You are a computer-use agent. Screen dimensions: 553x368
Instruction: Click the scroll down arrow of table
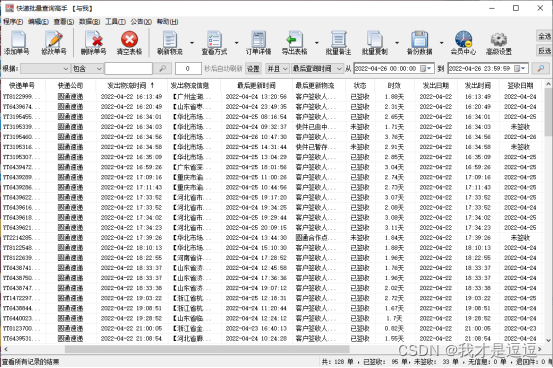click(548, 340)
